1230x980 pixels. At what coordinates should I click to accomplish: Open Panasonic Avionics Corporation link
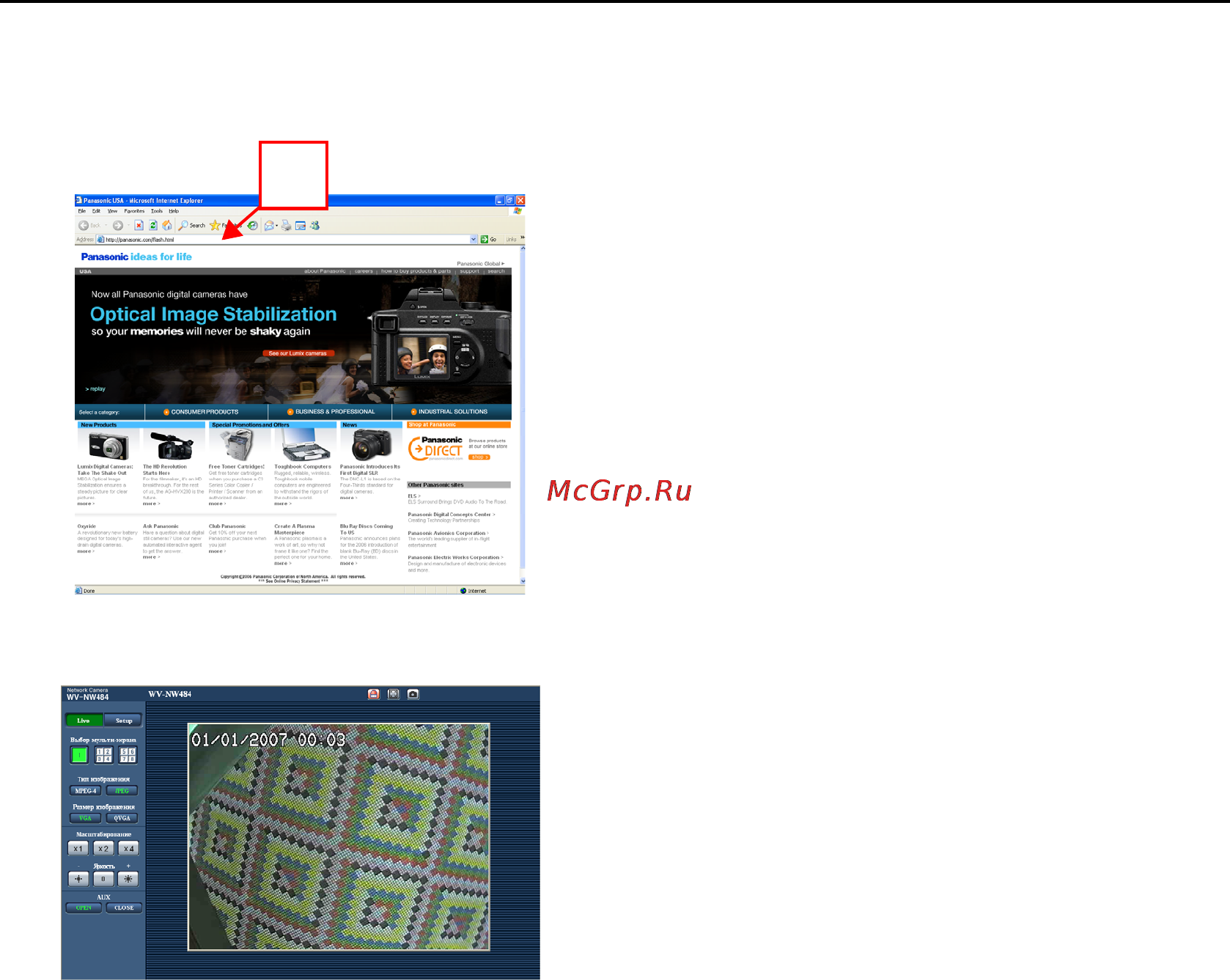pos(449,534)
